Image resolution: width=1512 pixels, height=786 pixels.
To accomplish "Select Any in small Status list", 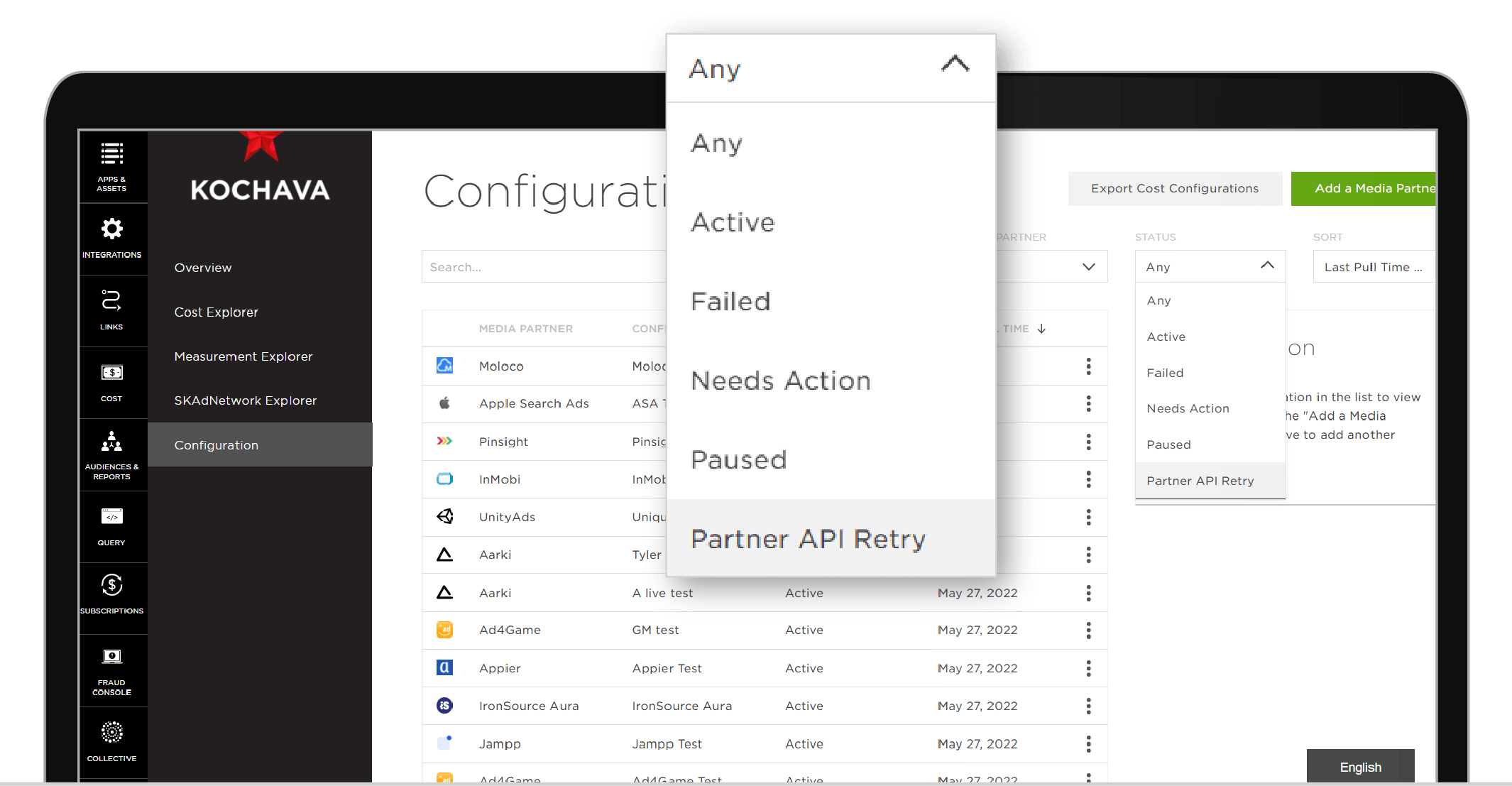I will tap(1210, 300).
